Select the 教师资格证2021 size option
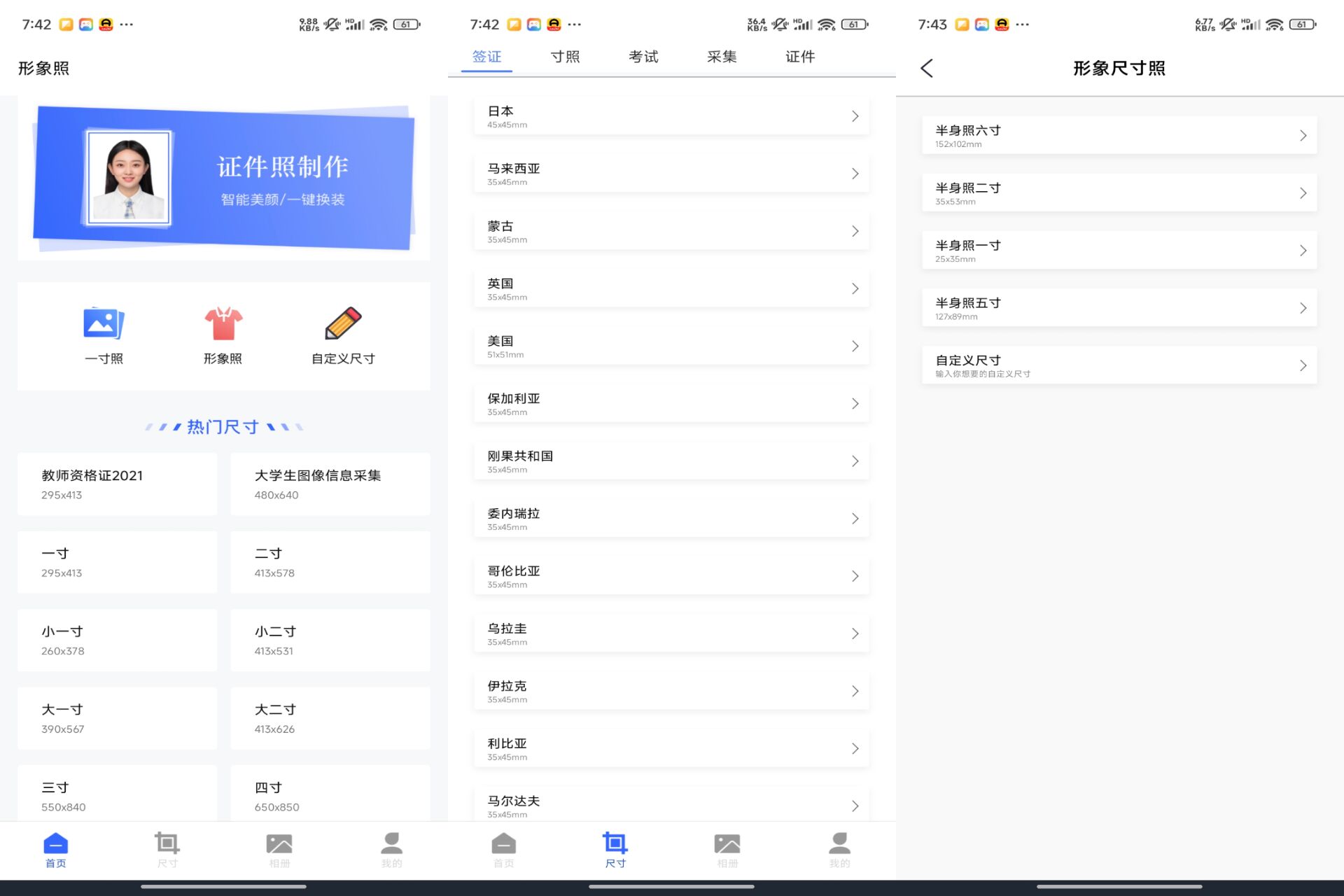 [117, 484]
